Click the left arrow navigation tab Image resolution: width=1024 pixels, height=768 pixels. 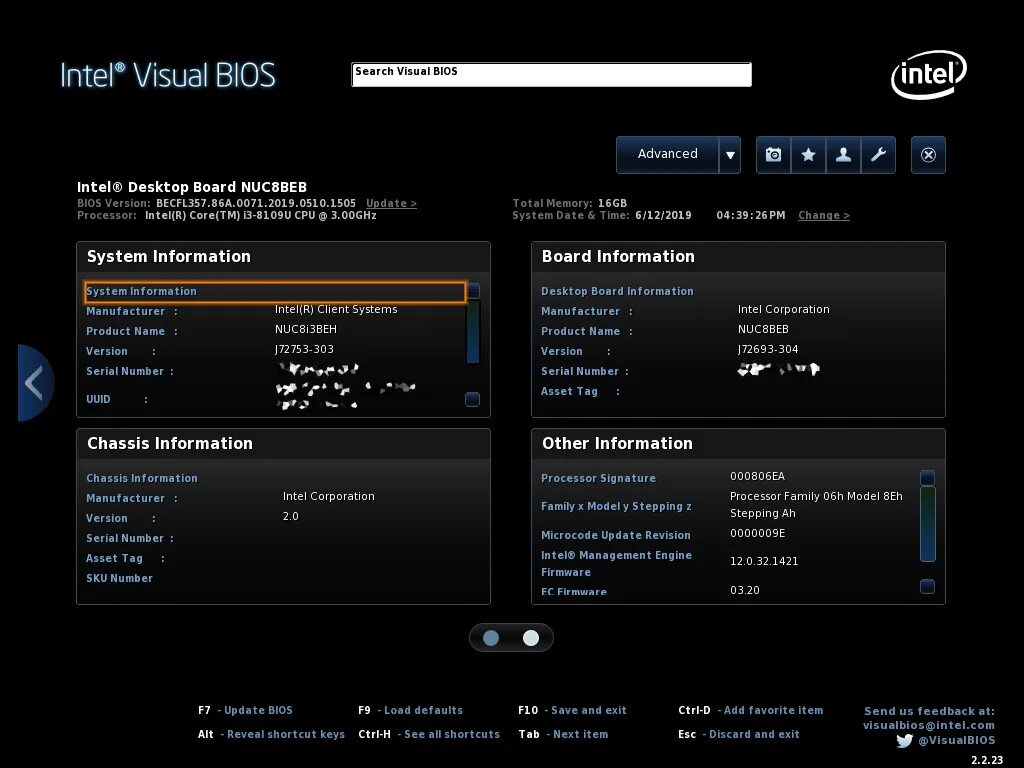click(34, 383)
